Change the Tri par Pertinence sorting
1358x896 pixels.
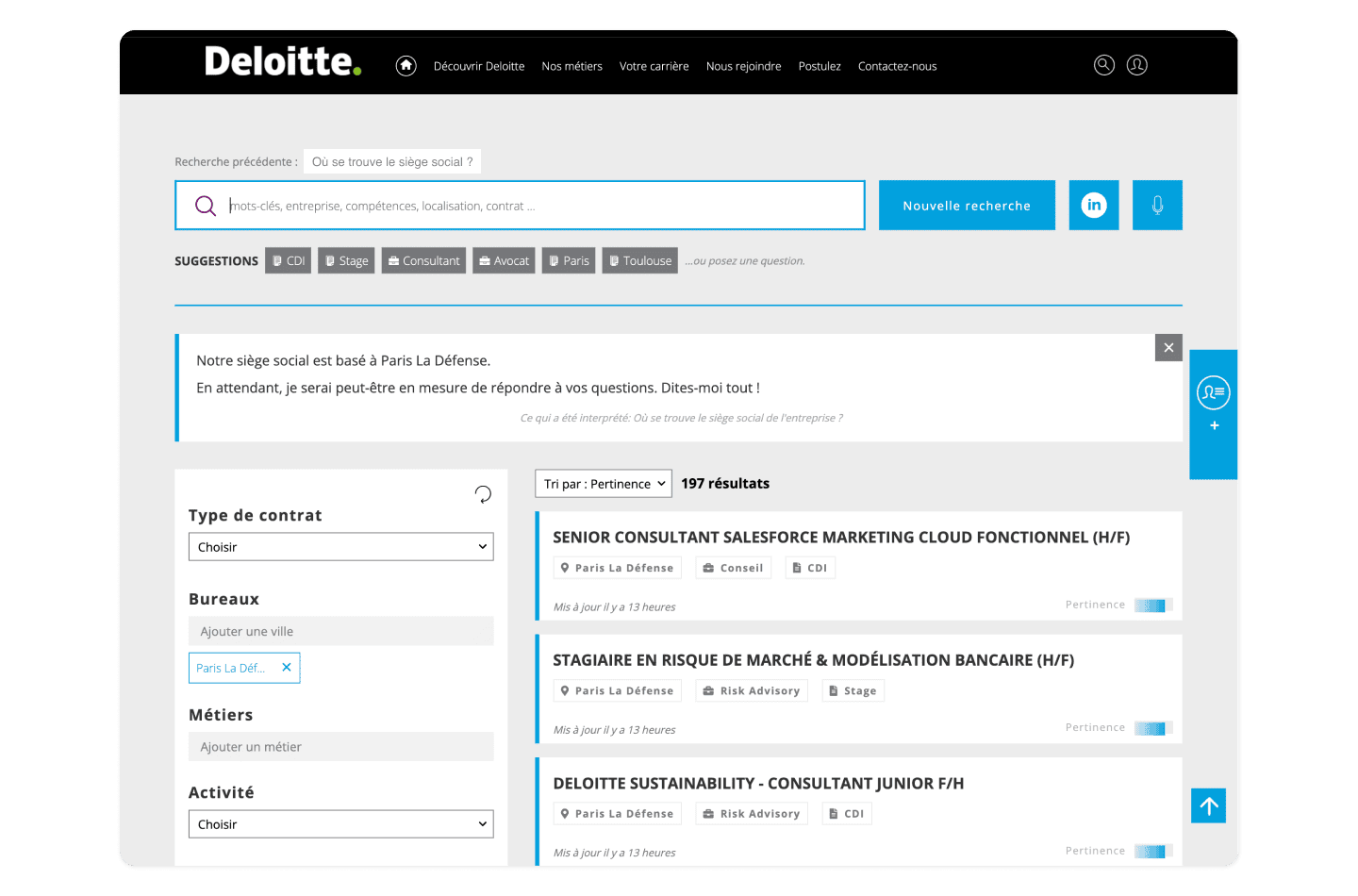click(604, 484)
